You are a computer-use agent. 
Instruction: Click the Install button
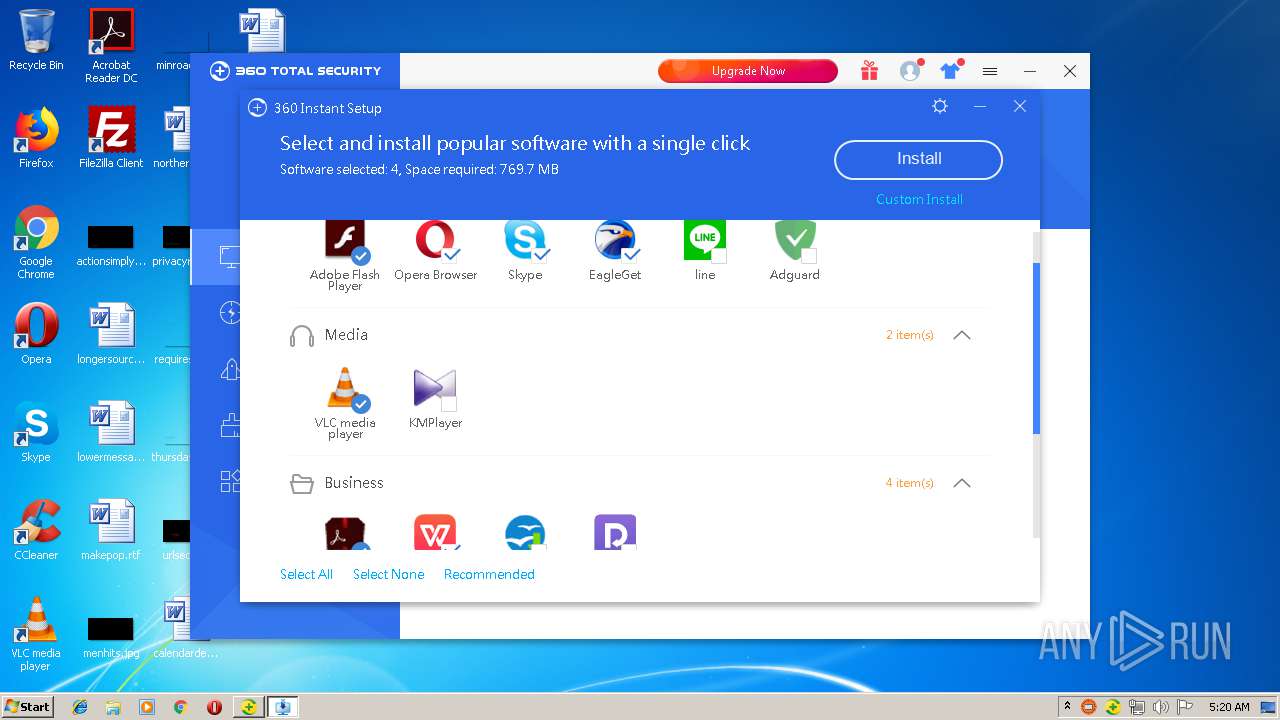(x=918, y=159)
